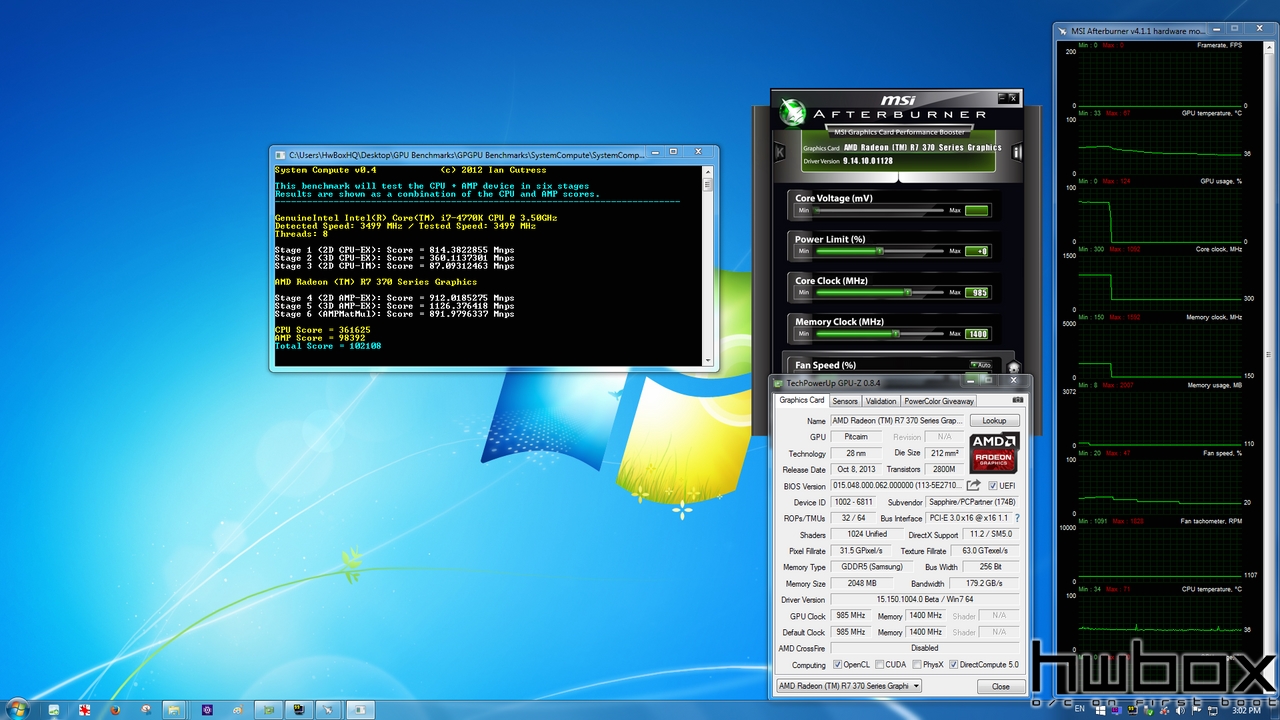This screenshot has width=1280, height=720.
Task: Open the PowerColor Giveaway tab
Action: [x=939, y=401]
